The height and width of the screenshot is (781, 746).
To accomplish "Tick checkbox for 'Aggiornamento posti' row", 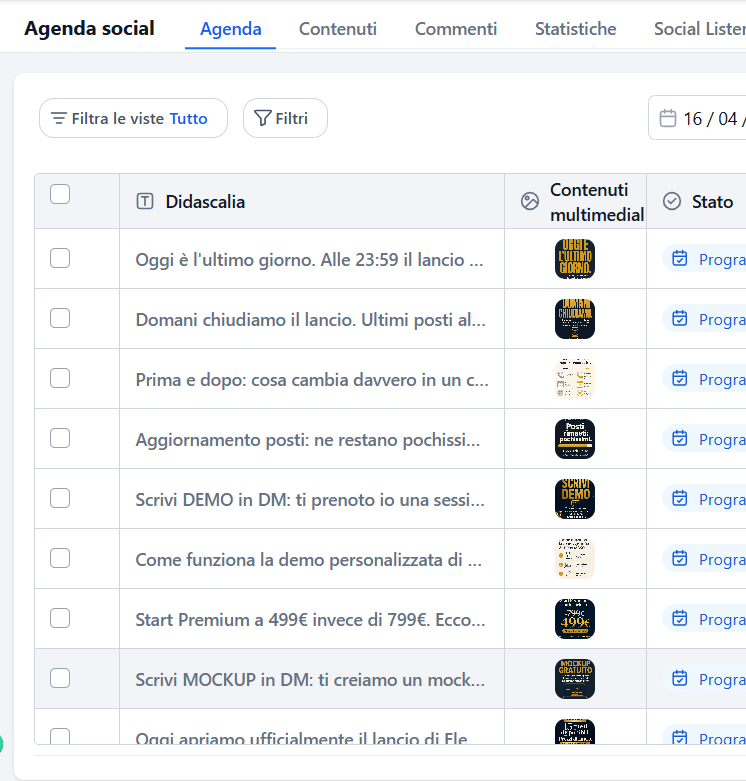I will [x=60, y=438].
